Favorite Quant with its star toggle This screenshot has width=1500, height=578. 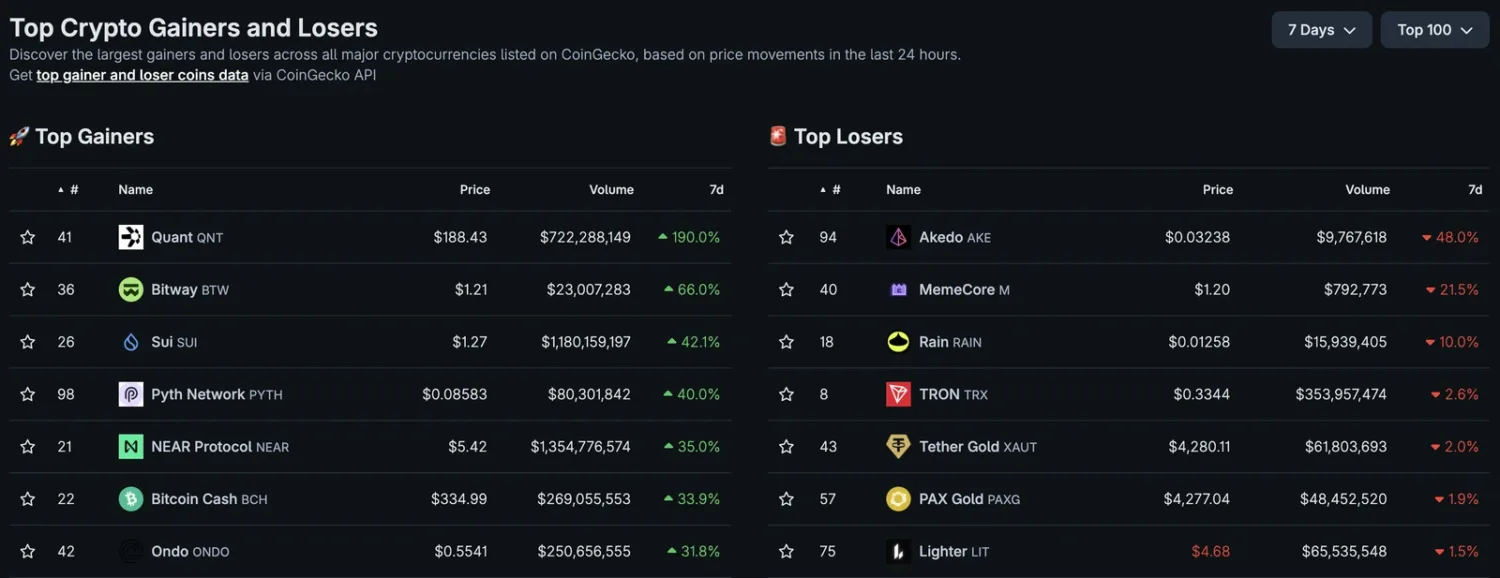(x=28, y=237)
